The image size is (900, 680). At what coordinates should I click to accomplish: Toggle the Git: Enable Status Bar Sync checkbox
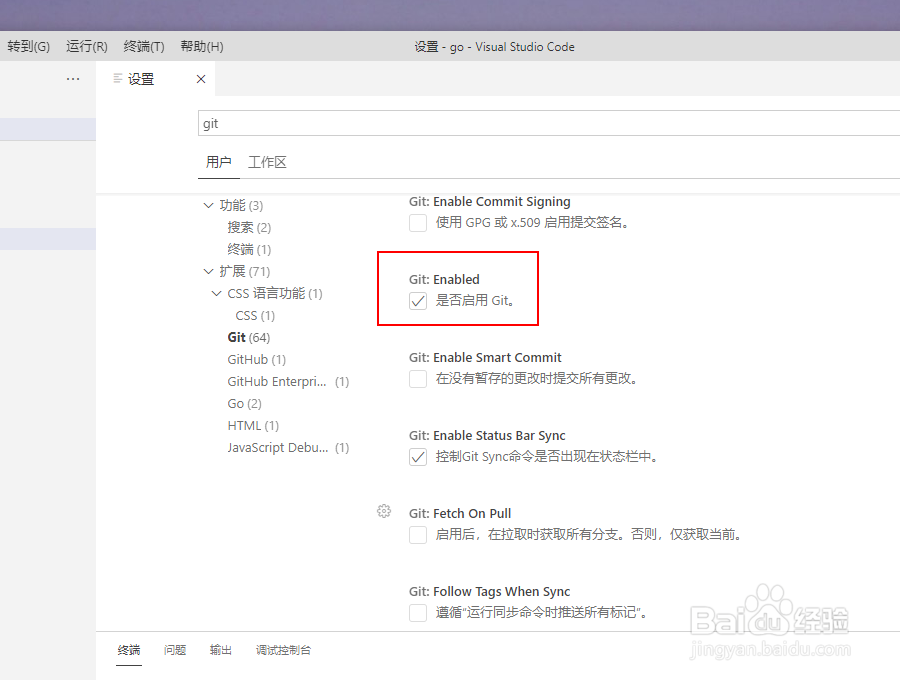tap(418, 457)
